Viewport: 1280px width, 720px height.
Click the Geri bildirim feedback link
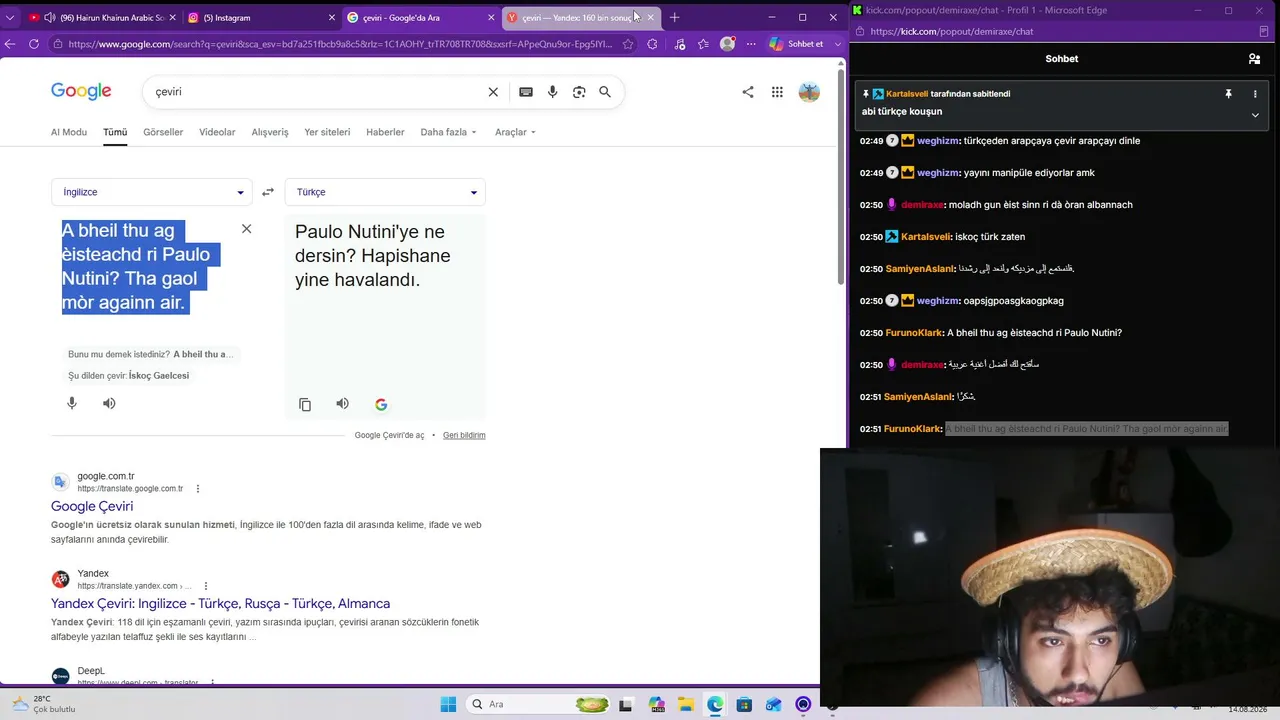[x=464, y=435]
